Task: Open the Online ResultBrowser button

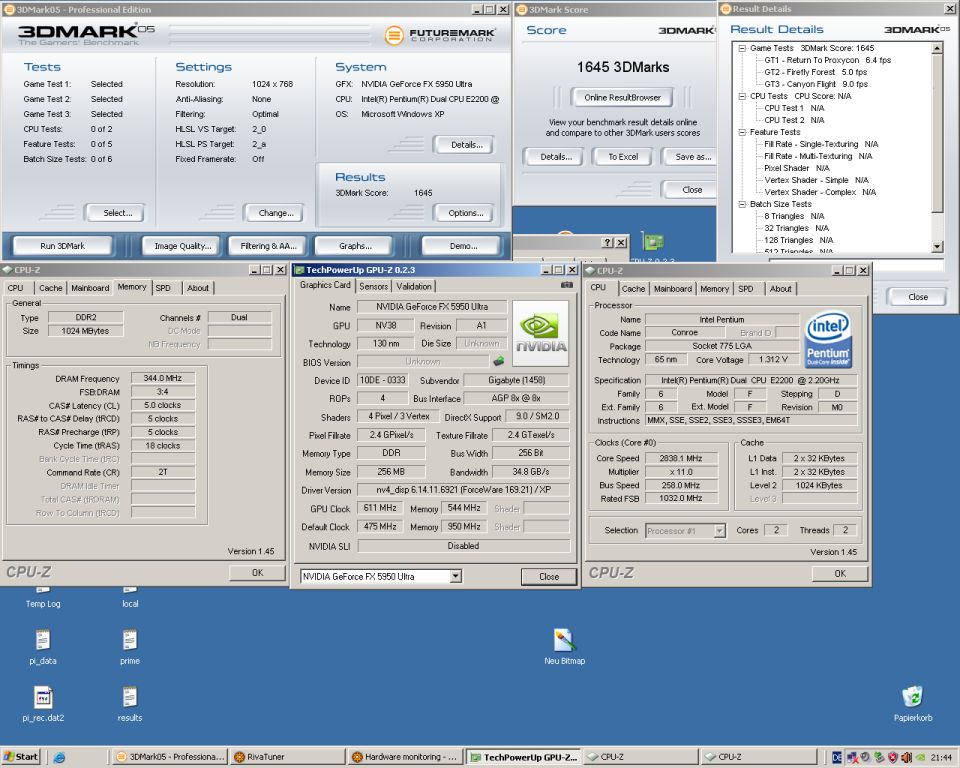Action: pyautogui.click(x=622, y=97)
